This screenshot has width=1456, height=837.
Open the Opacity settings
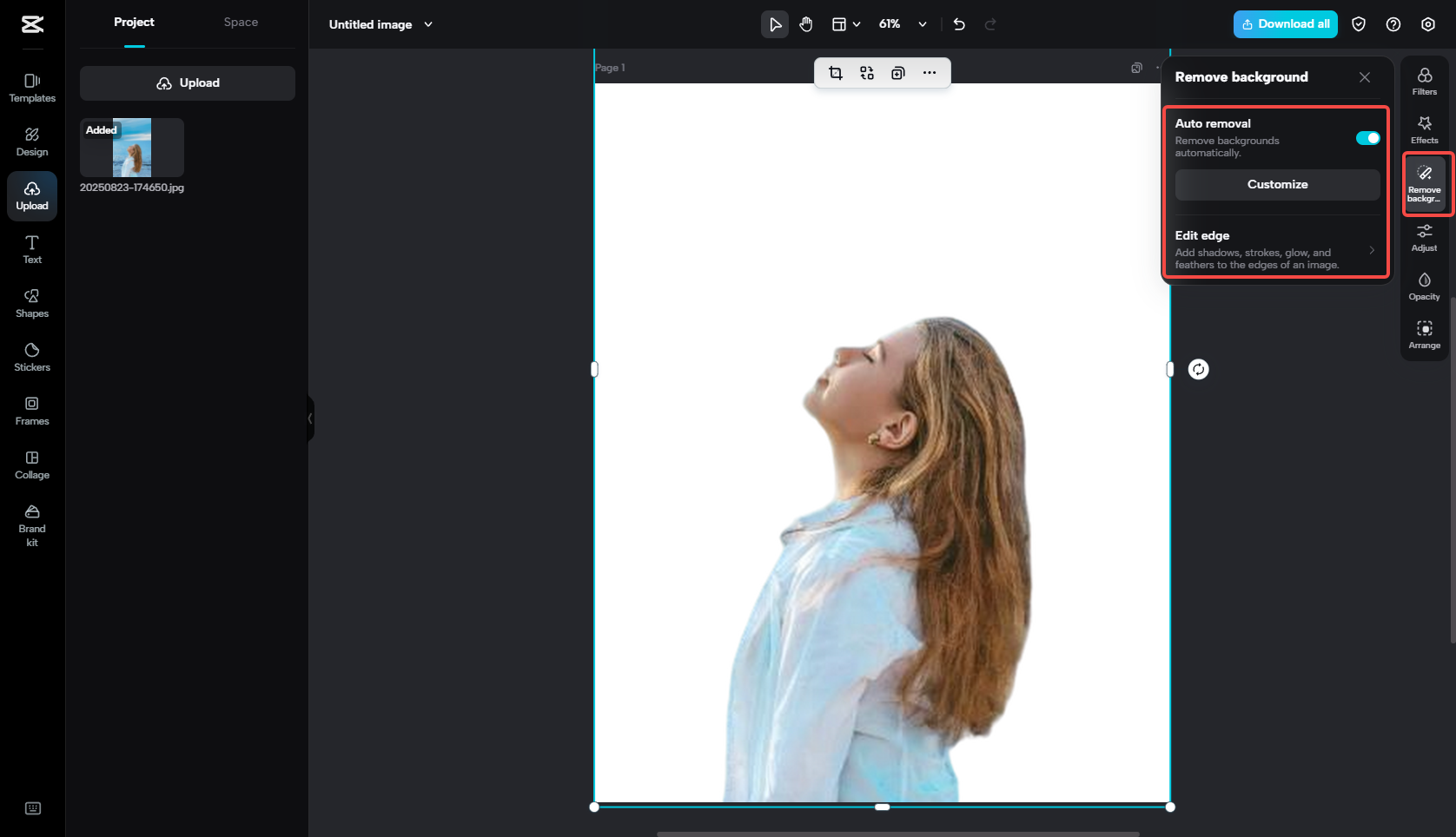pyautogui.click(x=1424, y=285)
